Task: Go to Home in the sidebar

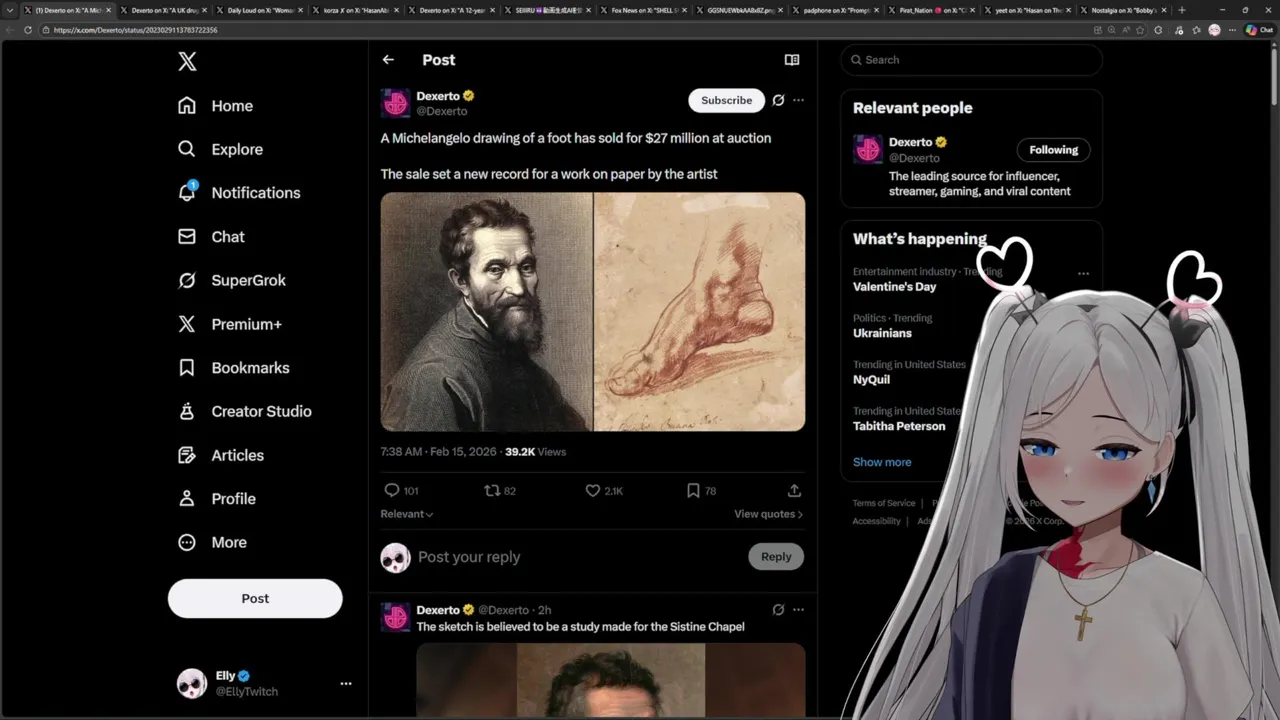Action: (x=215, y=106)
